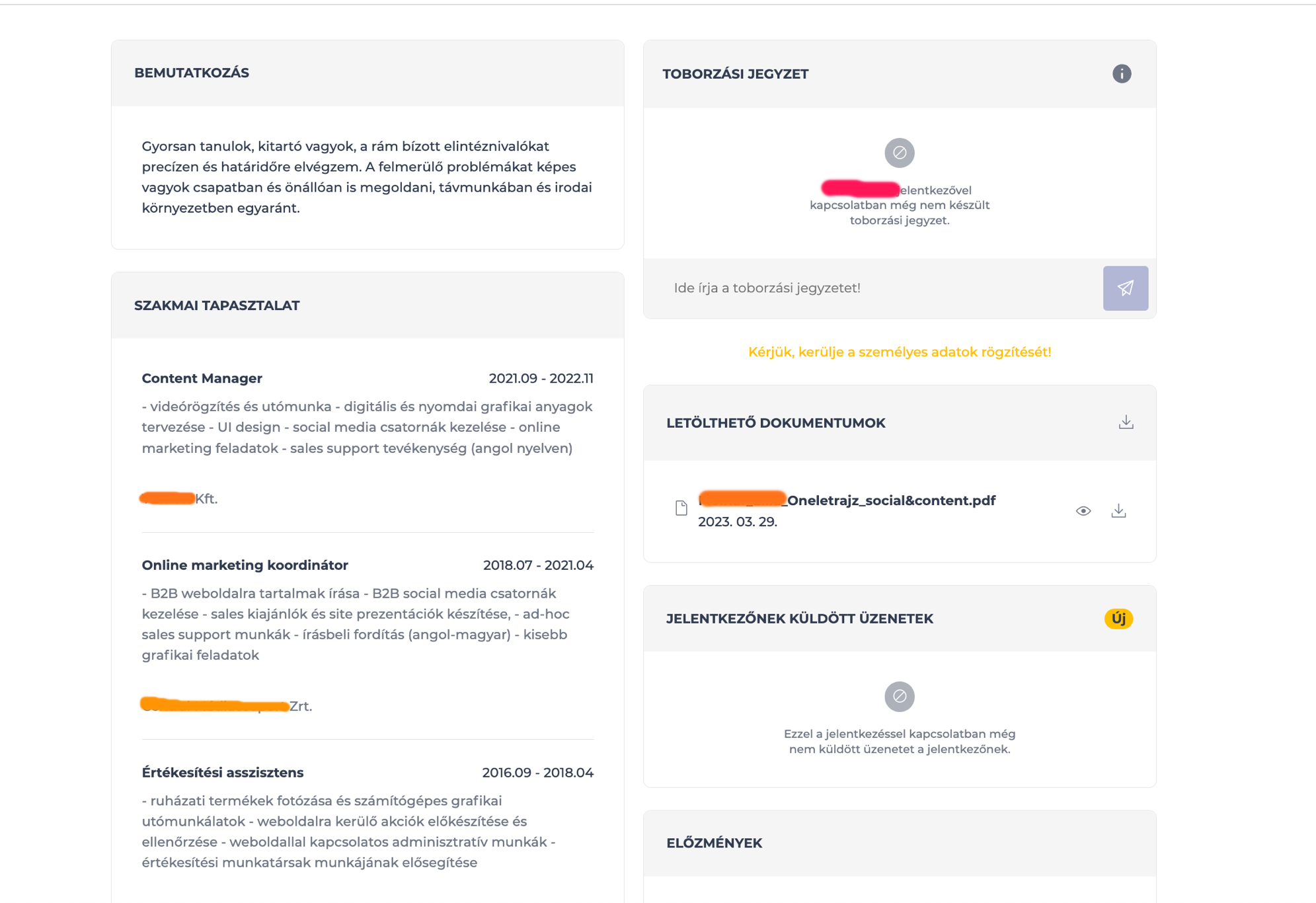Click the Bemutatkozás section header
The height and width of the screenshot is (903, 1316).
[192, 73]
